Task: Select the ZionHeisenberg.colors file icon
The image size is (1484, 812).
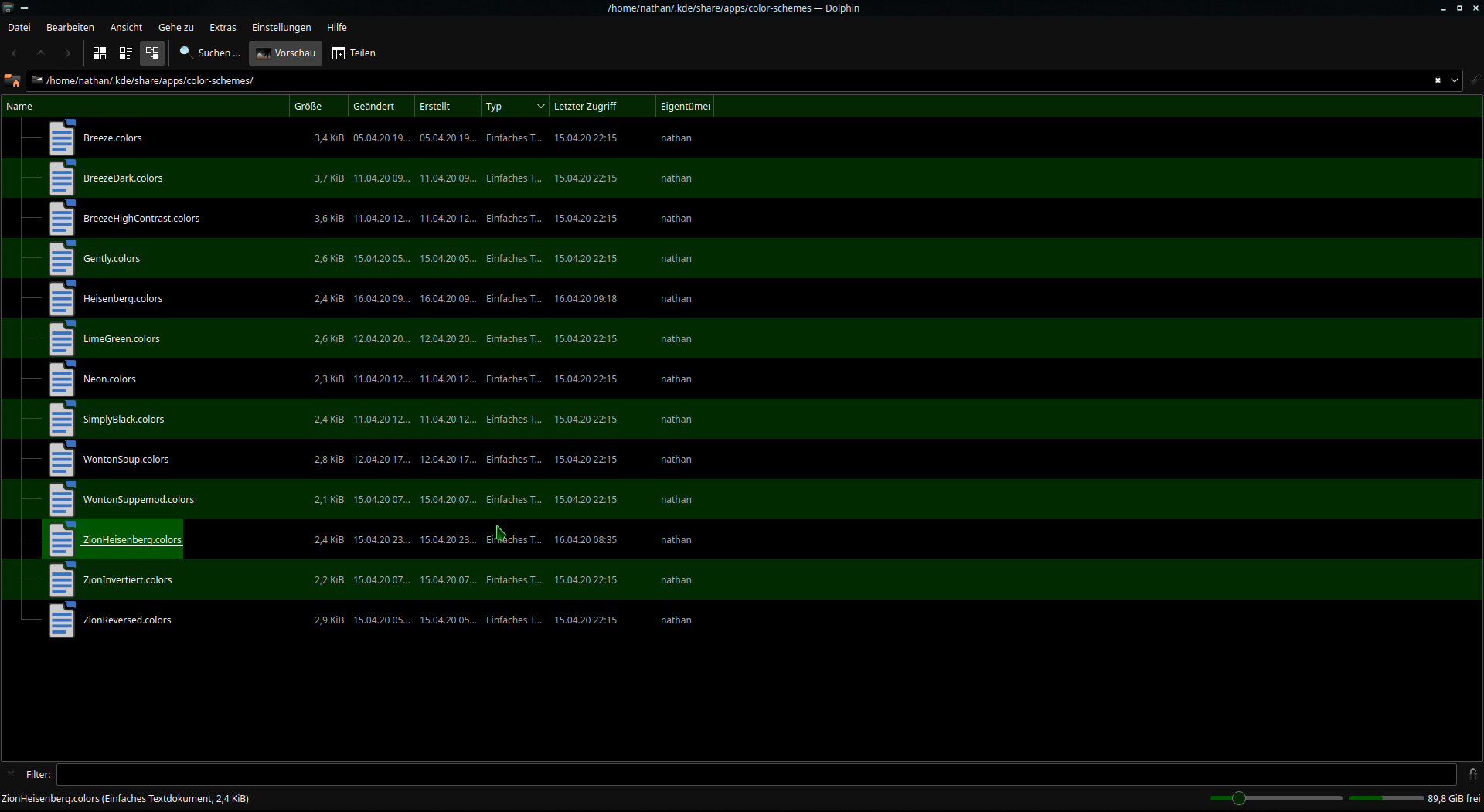Action: coord(62,540)
